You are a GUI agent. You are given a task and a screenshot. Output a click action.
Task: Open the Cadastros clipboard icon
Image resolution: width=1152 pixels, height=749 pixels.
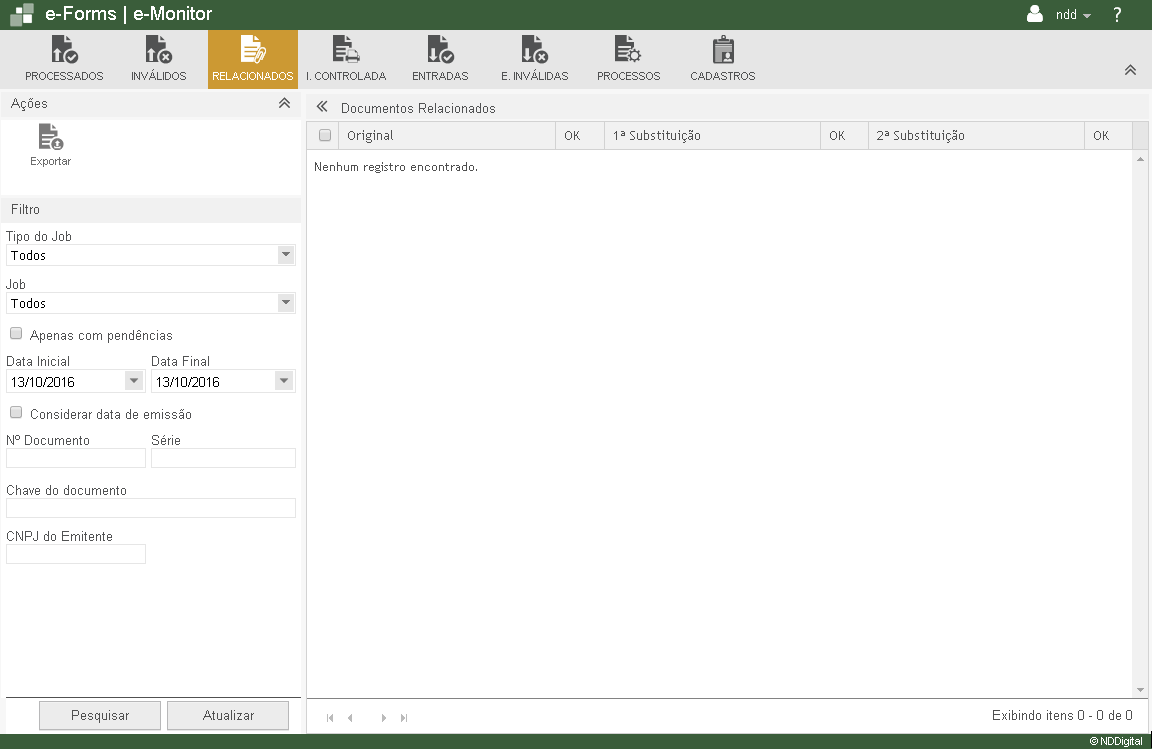722,51
